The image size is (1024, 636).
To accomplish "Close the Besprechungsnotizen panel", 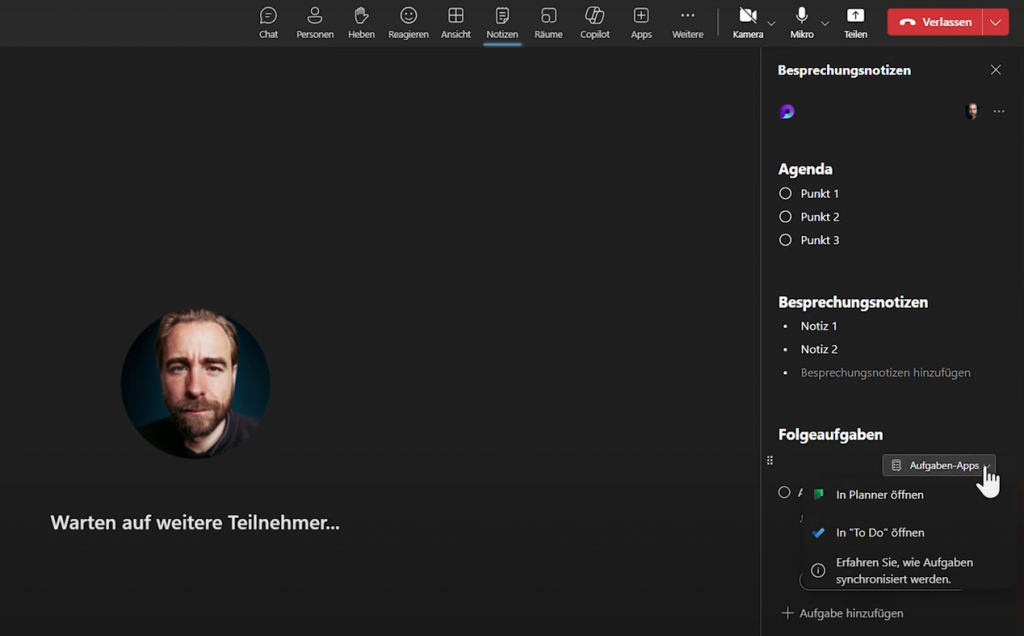I will [995, 69].
